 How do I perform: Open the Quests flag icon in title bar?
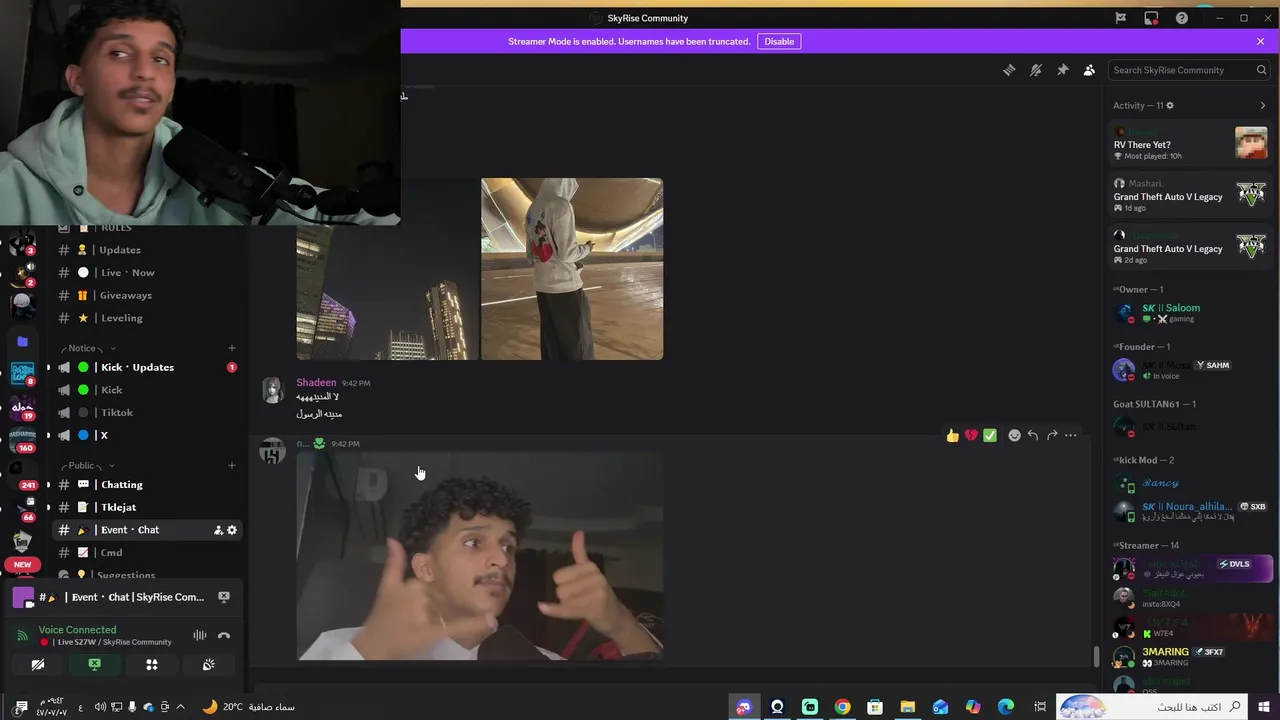tap(1121, 18)
